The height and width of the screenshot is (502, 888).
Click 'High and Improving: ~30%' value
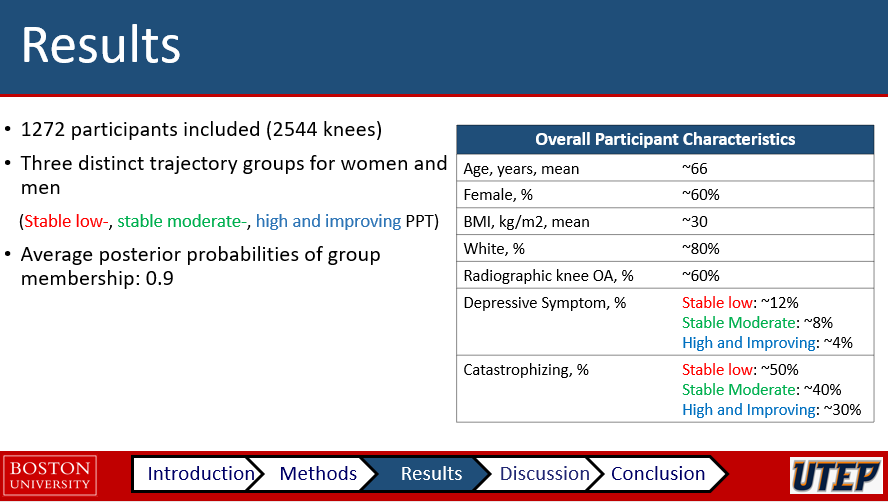(x=771, y=410)
